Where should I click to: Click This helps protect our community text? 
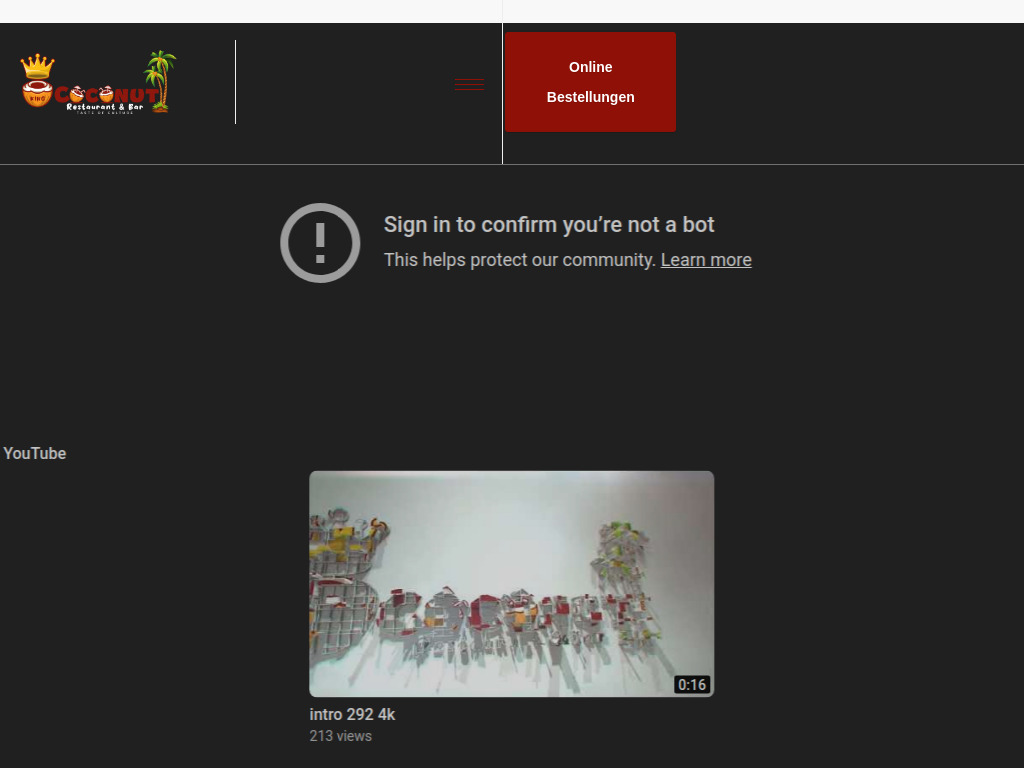click(x=519, y=260)
